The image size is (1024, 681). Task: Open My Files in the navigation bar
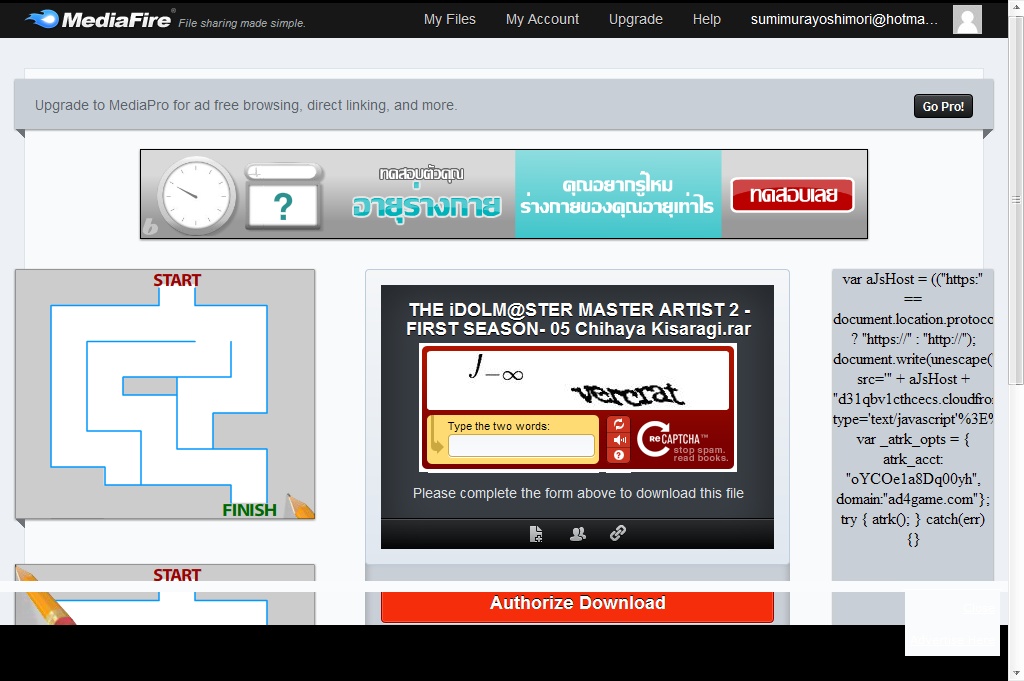point(449,20)
